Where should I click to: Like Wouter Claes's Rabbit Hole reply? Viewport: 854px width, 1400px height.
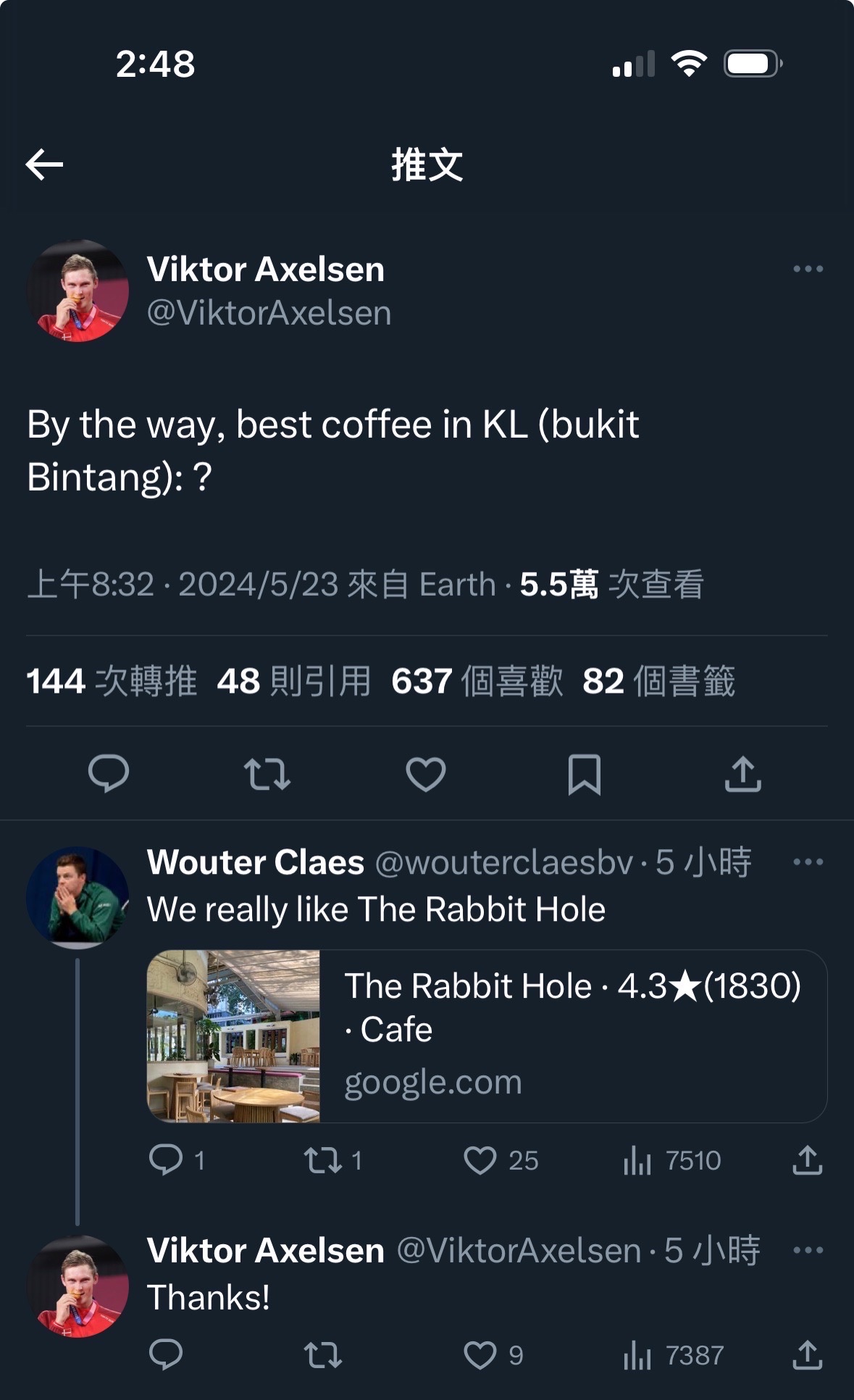500,1160
